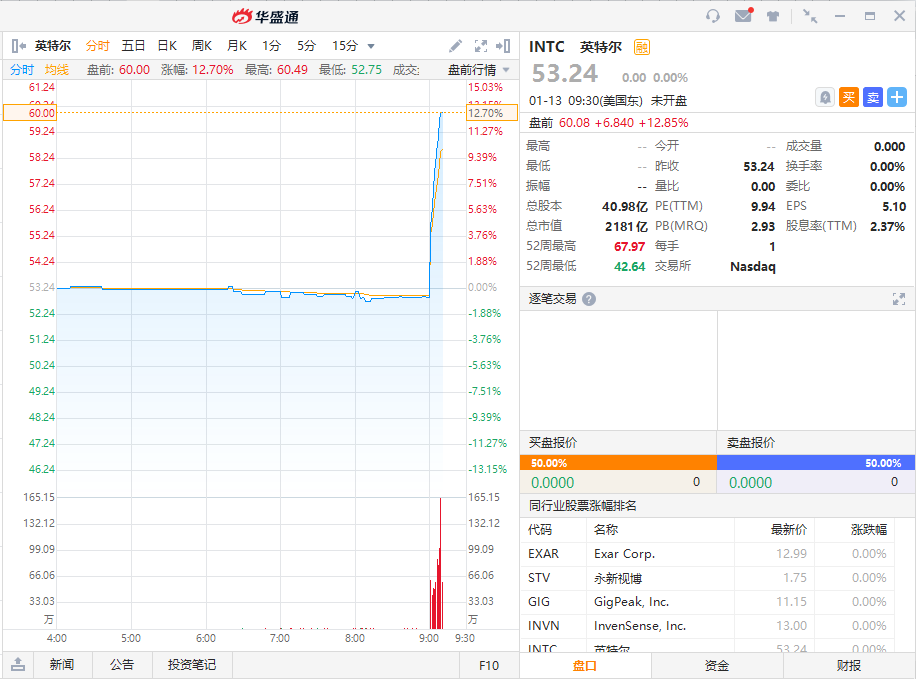Open the 盘前行情 dropdown

coord(478,70)
